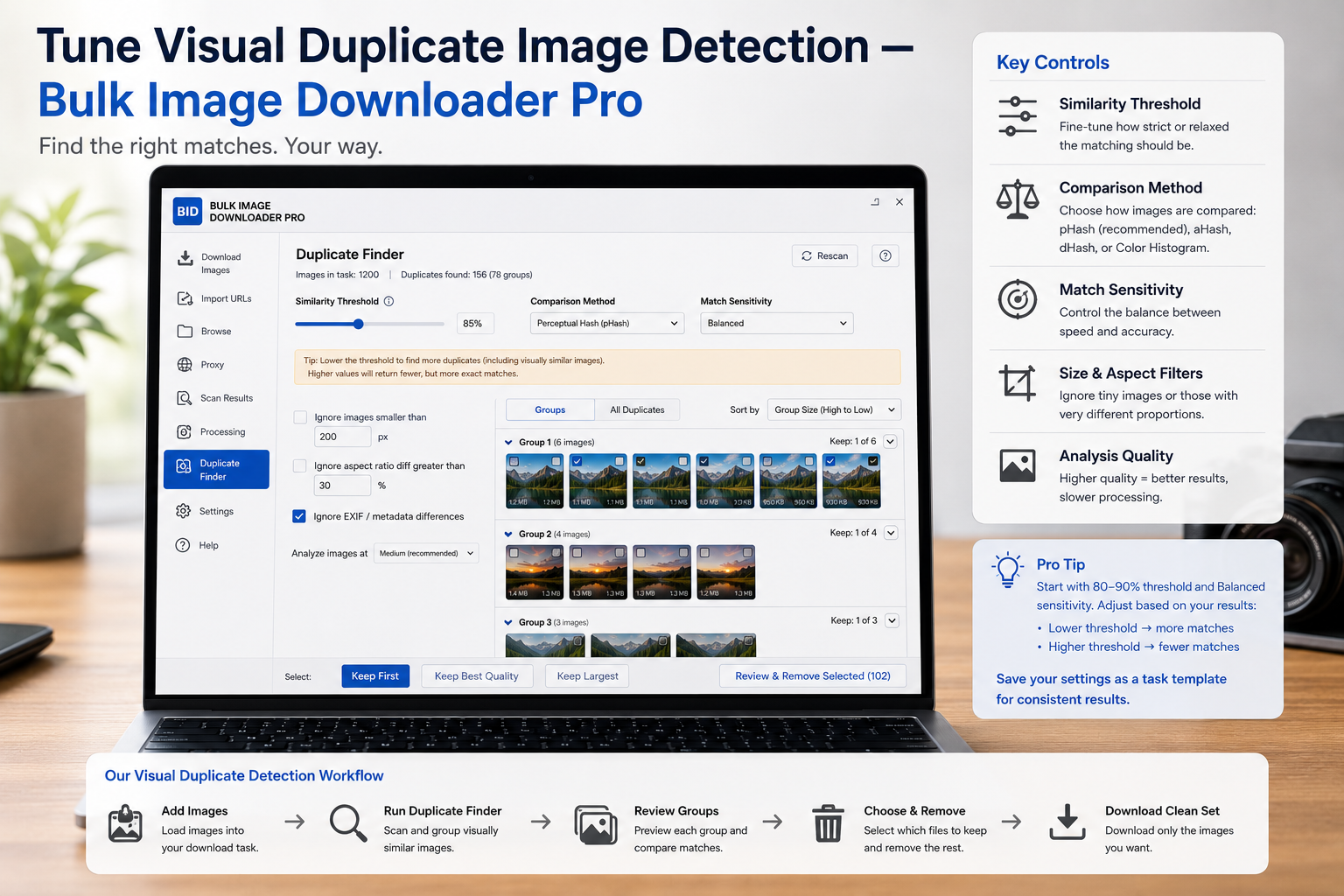1344x896 pixels.
Task: Click 'Images in task: 1200' text
Action: (337, 275)
